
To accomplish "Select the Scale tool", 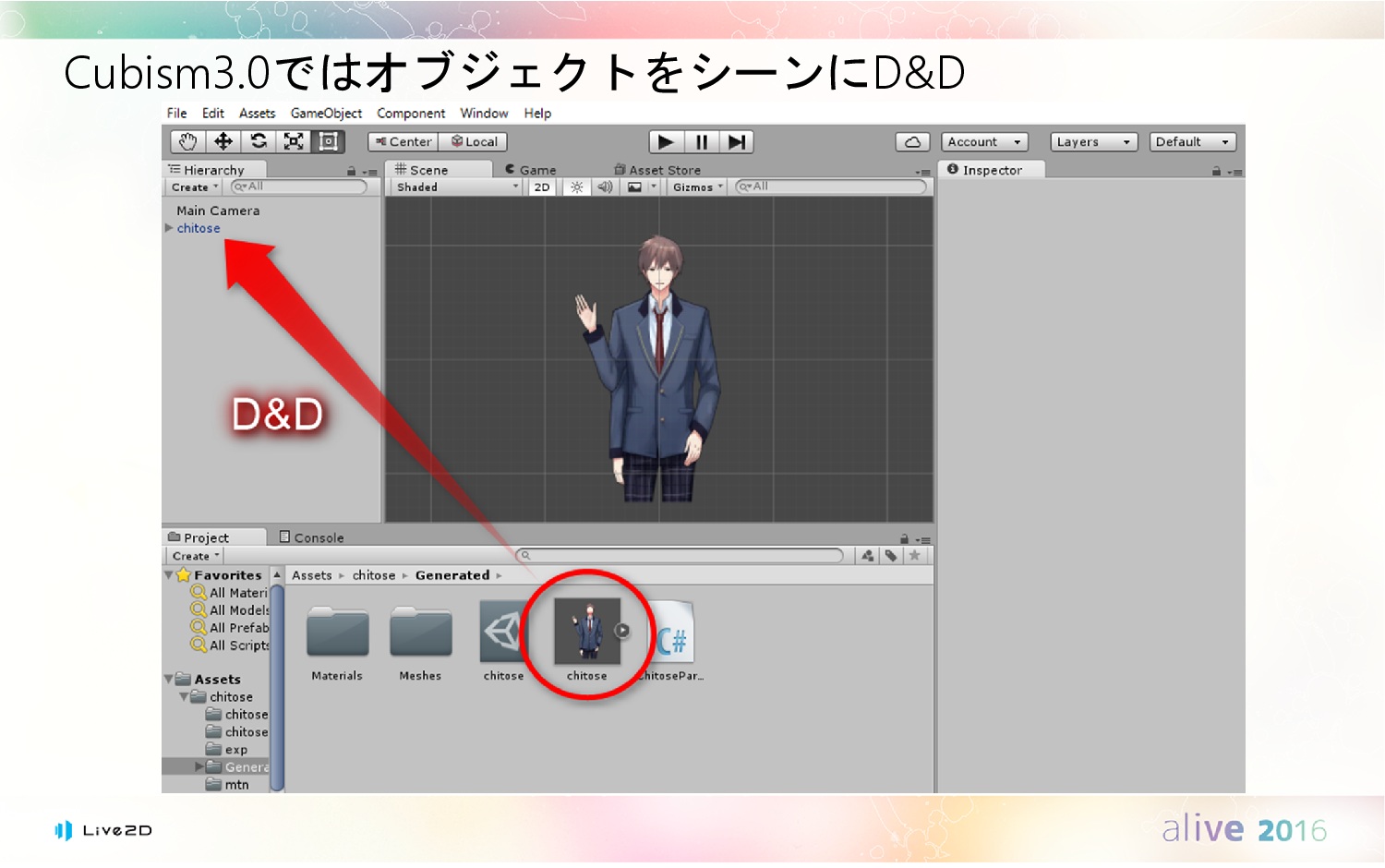I will [294, 141].
